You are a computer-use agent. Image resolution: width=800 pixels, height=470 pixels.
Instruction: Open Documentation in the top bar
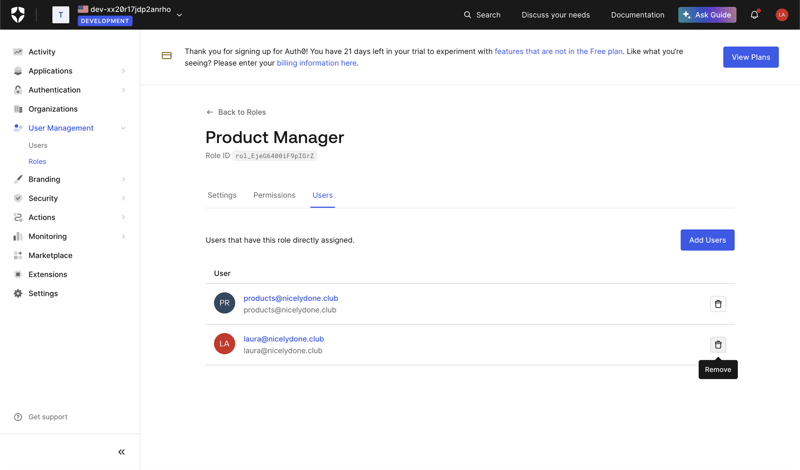point(637,15)
